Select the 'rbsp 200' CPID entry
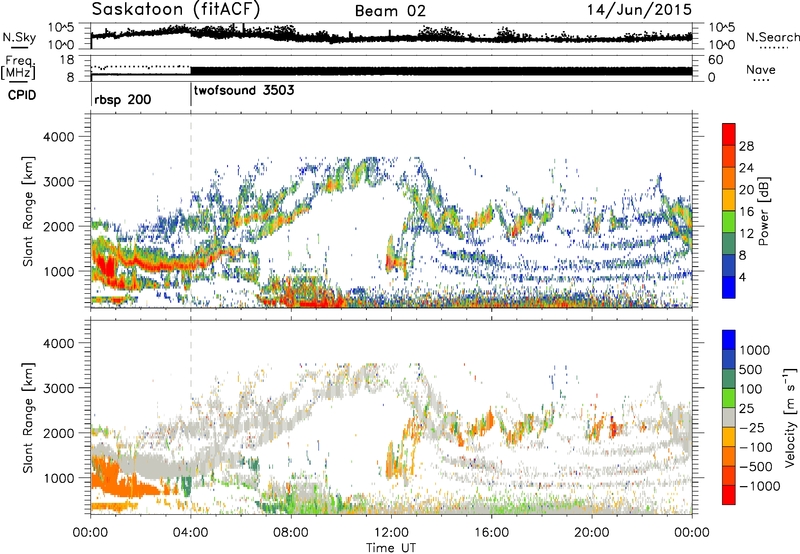Viewport: 800px width, 554px height. 122,99
